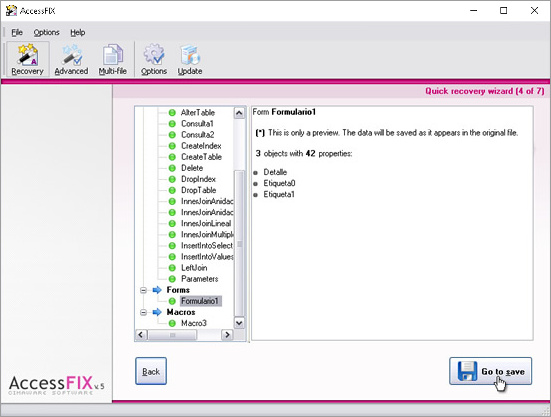Viewport: 551px width, 417px height.
Task: Select the Consulta2 query item
Action: pos(197,135)
